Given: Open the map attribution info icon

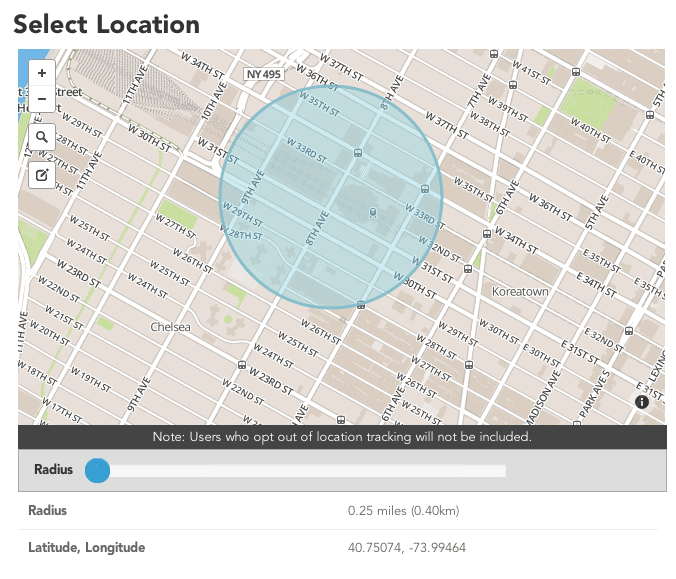Looking at the screenshot, I should tap(642, 401).
